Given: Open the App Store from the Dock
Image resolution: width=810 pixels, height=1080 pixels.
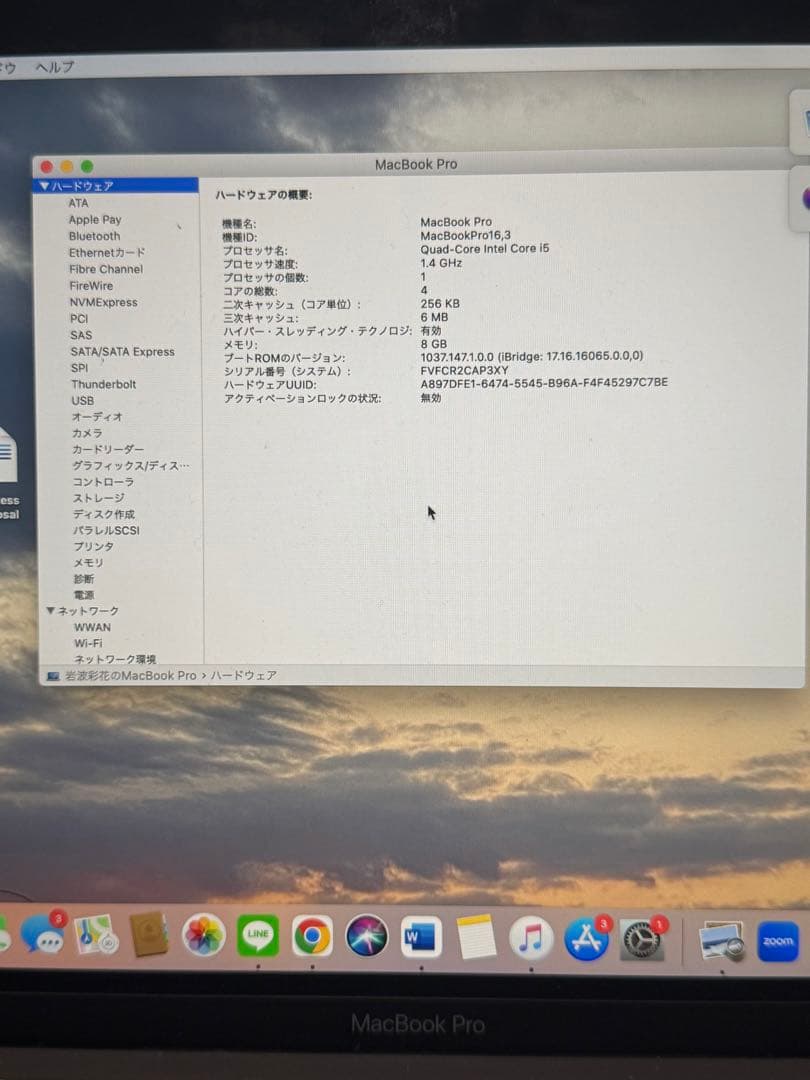Looking at the screenshot, I should (587, 940).
